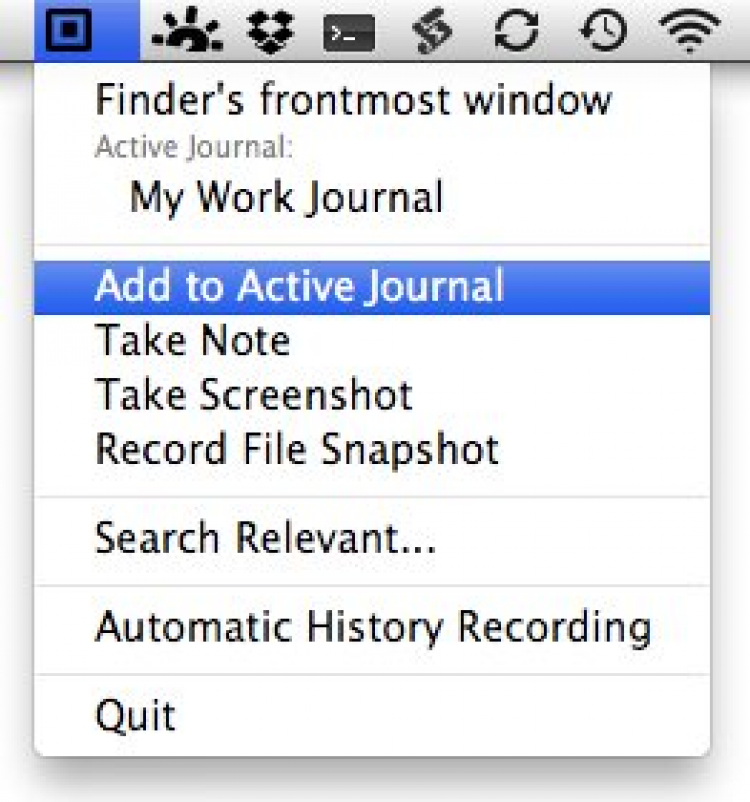Select Record File Snapshot

point(297,448)
